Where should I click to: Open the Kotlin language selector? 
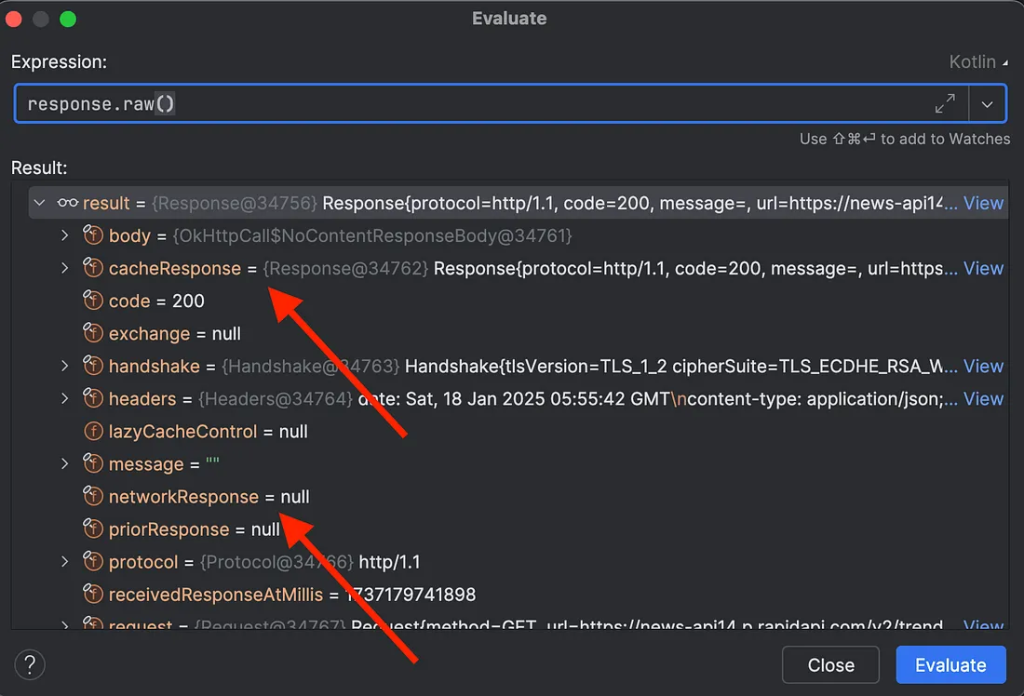click(978, 62)
